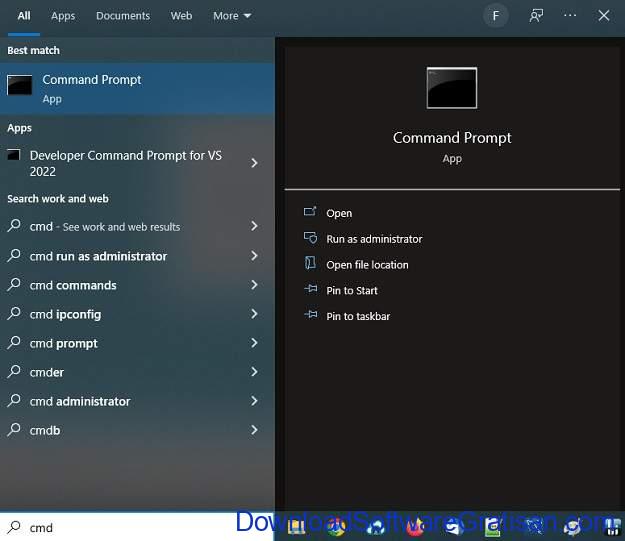Choose Open in the Command Prompt actions
Viewport: 625px width, 541px height.
coord(339,213)
